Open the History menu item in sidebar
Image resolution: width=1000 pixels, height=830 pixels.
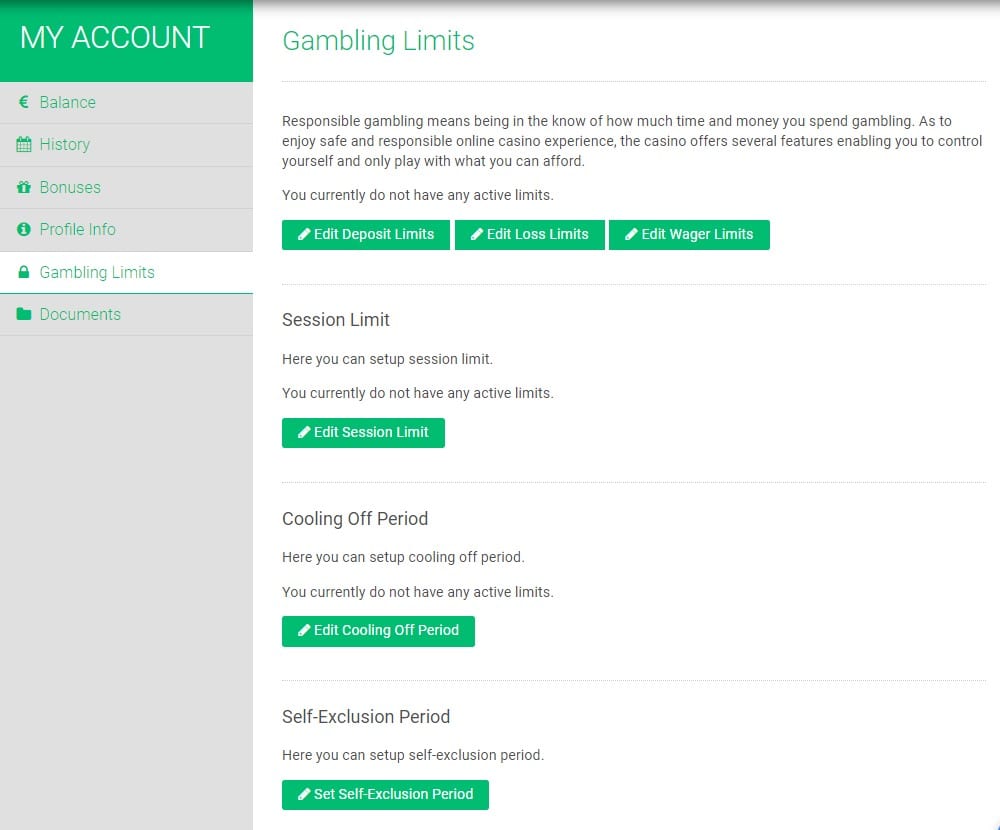[x=65, y=145]
